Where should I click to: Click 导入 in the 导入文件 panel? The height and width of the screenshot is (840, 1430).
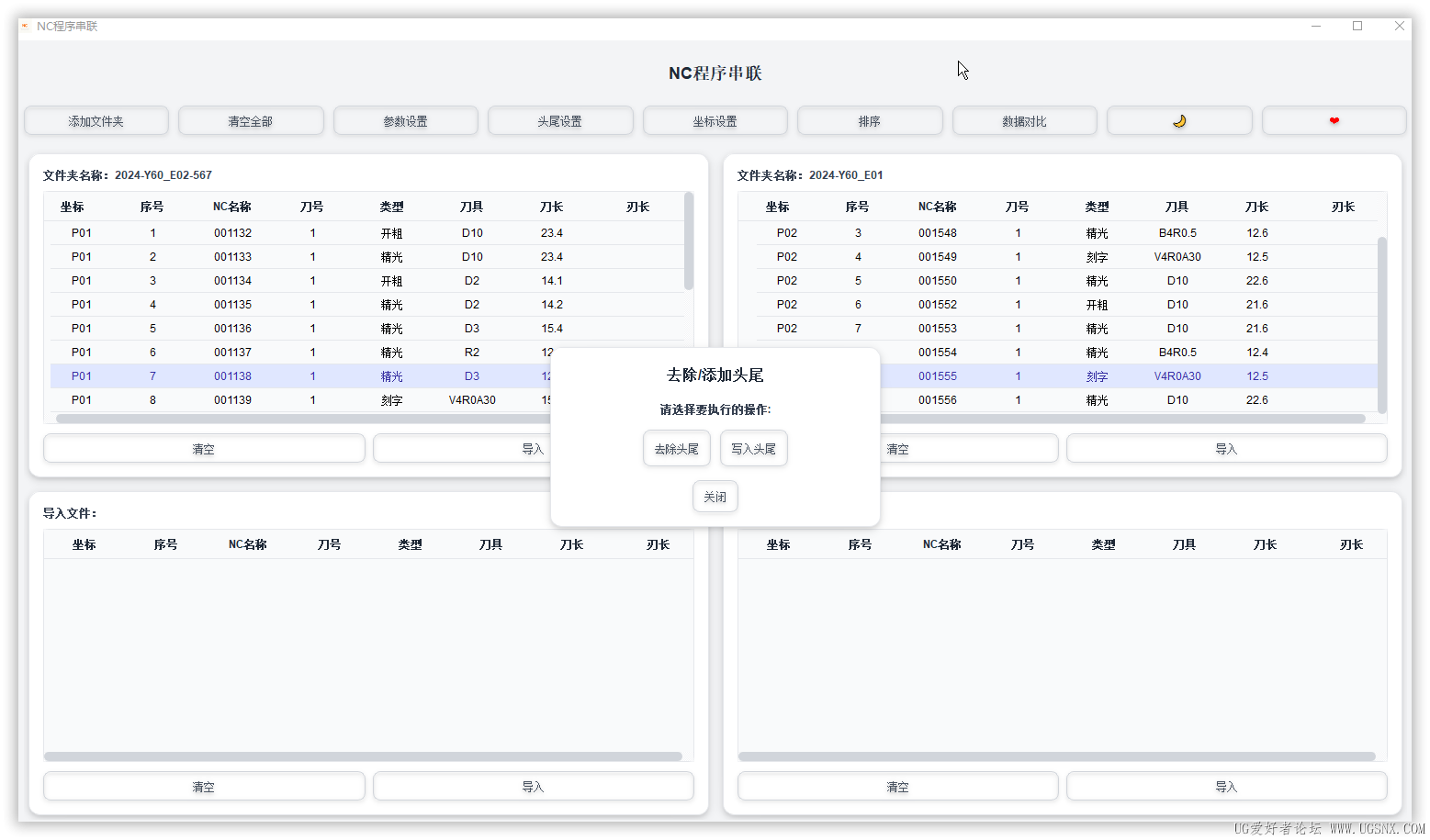click(534, 787)
